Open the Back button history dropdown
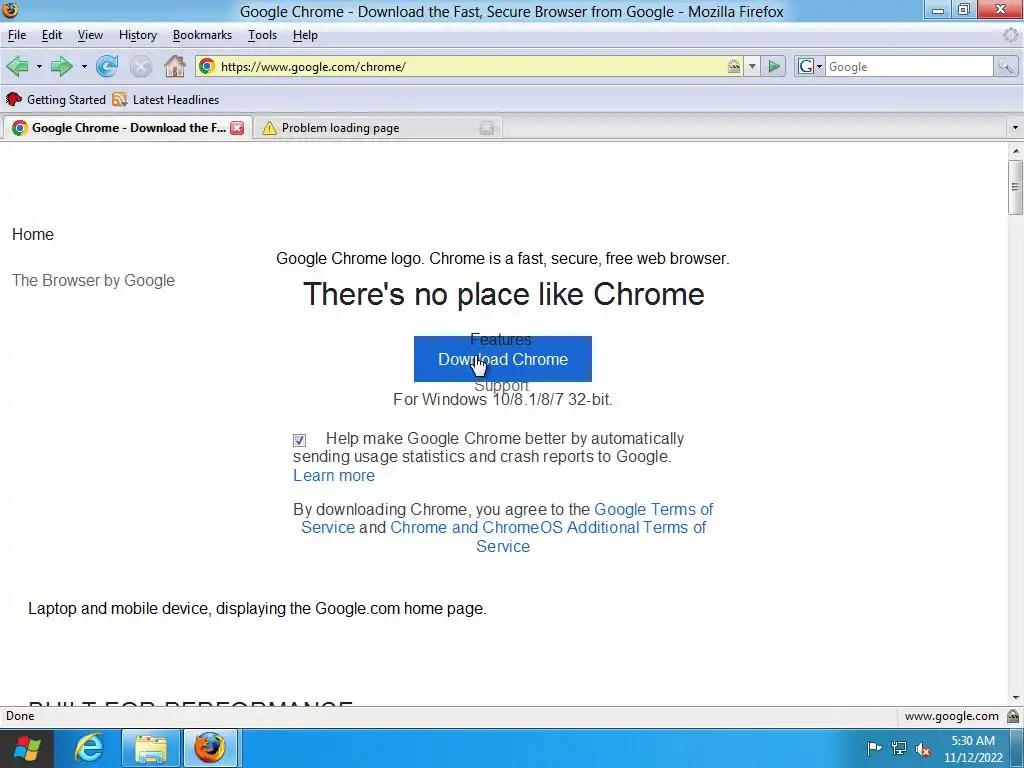 coord(39,66)
